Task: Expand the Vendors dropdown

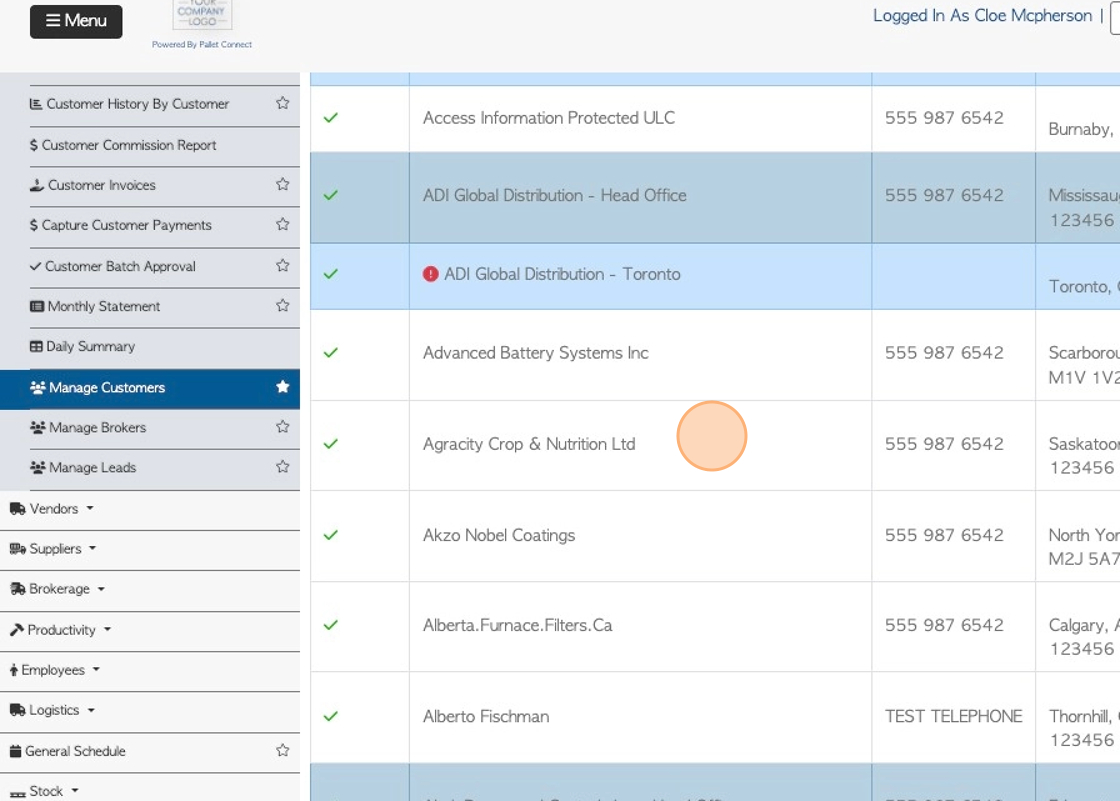Action: 52,509
